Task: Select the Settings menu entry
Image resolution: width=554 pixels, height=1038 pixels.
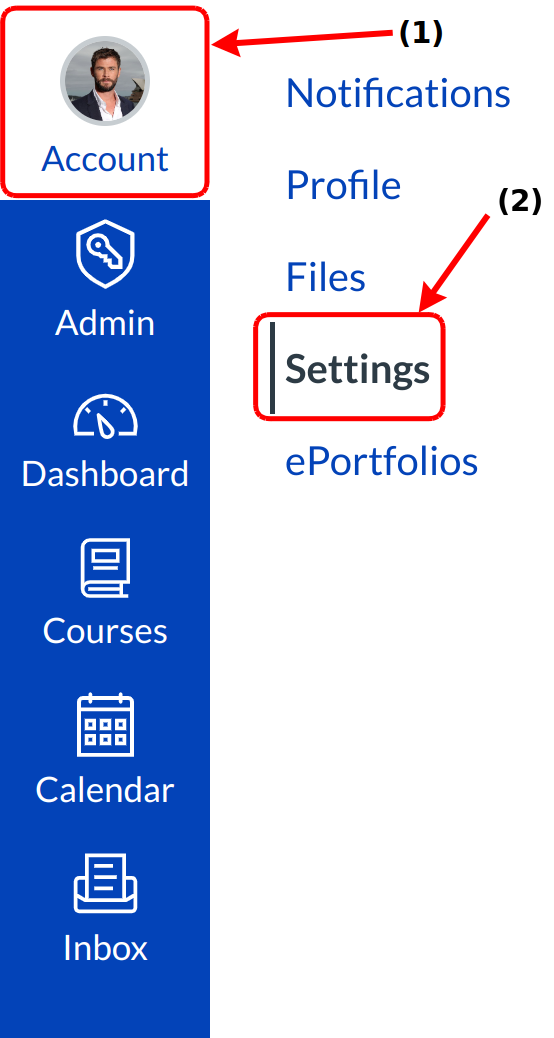Action: click(x=357, y=369)
